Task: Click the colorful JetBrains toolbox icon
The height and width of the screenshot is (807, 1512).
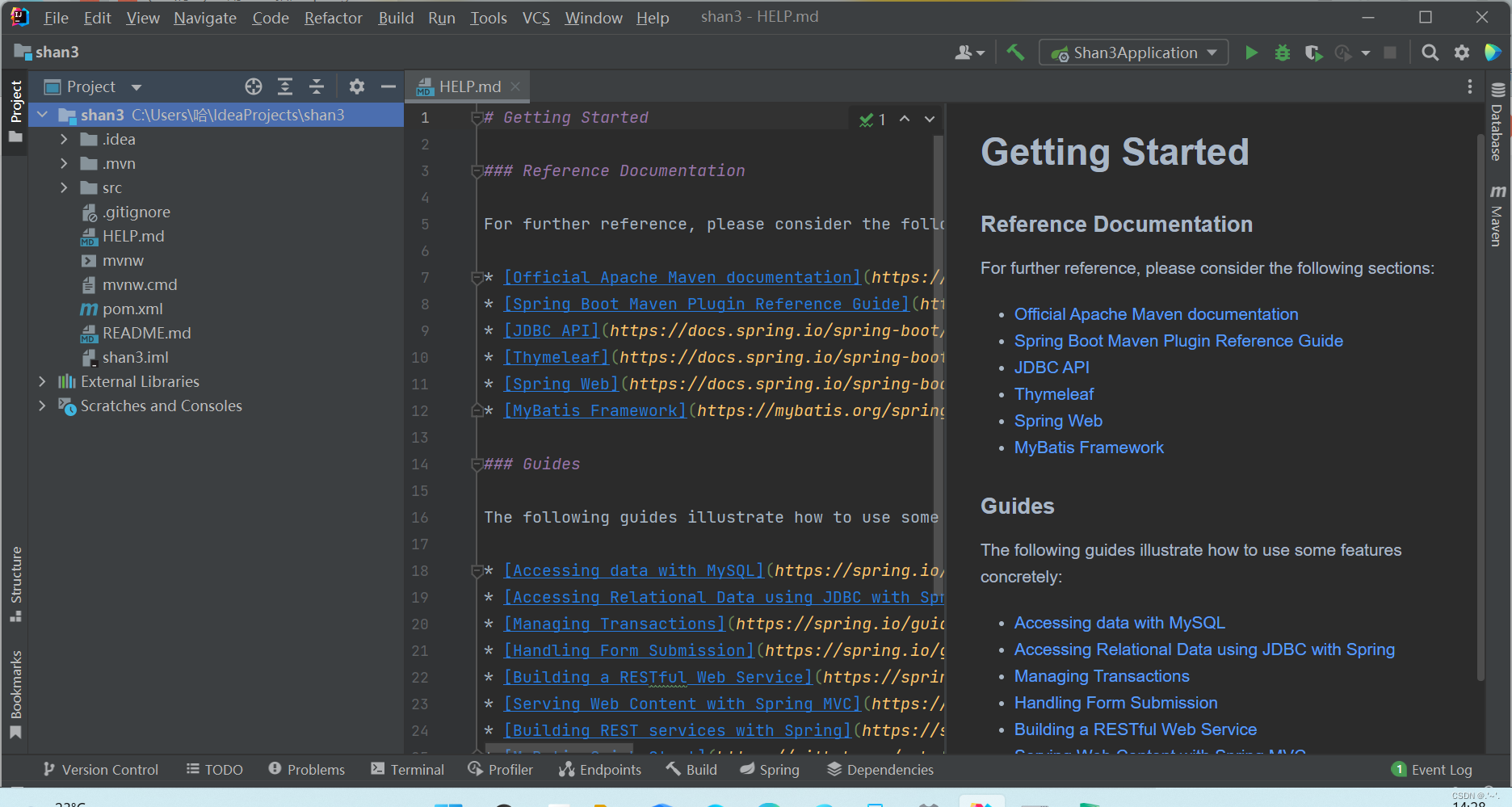Action: (x=1493, y=53)
